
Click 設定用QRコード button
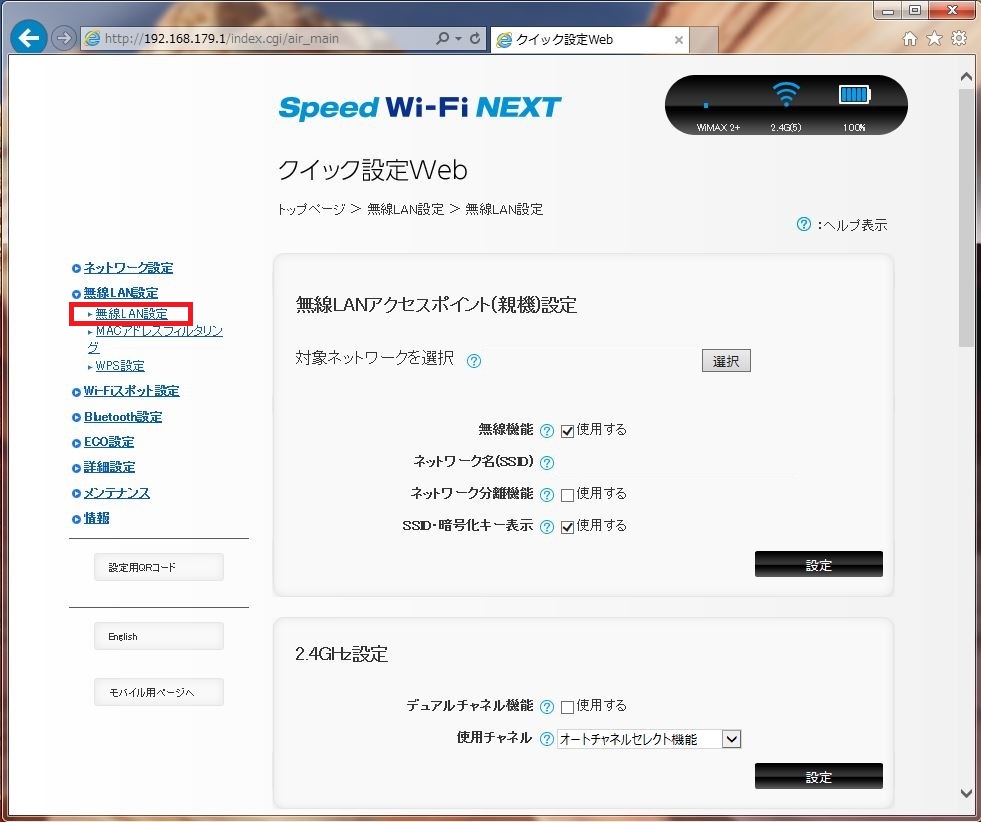click(159, 567)
